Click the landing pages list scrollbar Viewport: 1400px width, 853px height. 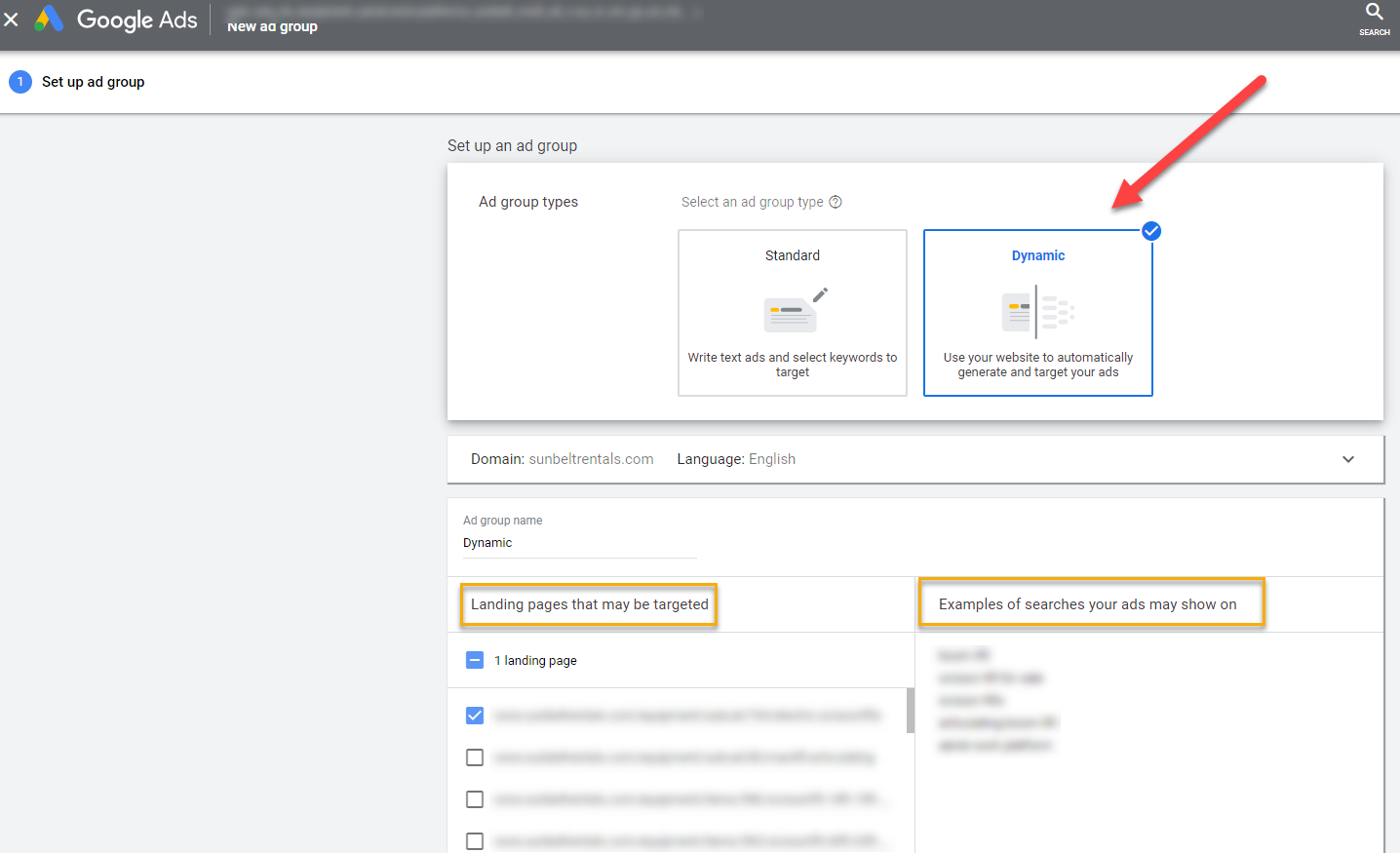tap(911, 710)
